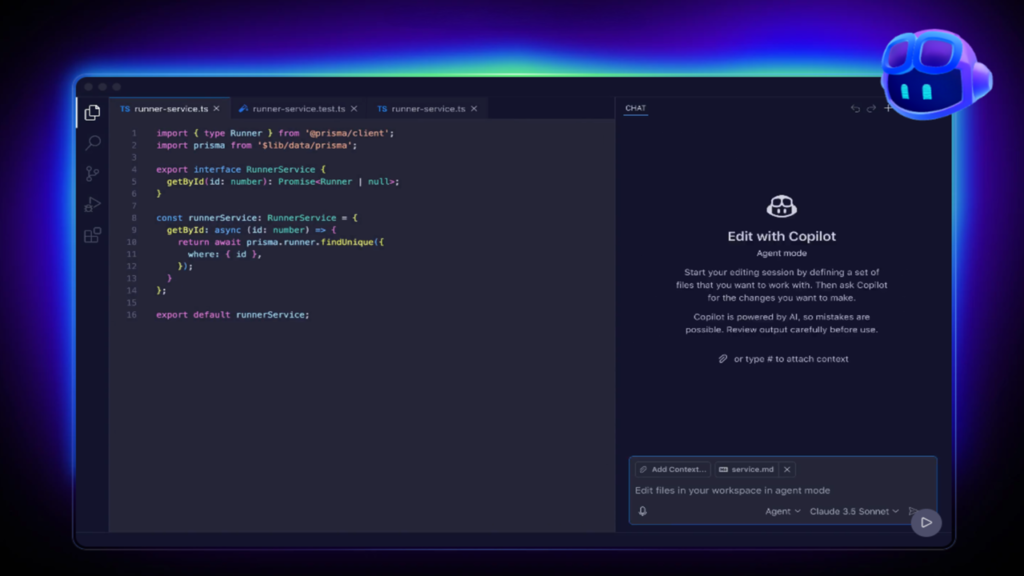
Task: Open the Run and Debug view
Action: pos(93,205)
